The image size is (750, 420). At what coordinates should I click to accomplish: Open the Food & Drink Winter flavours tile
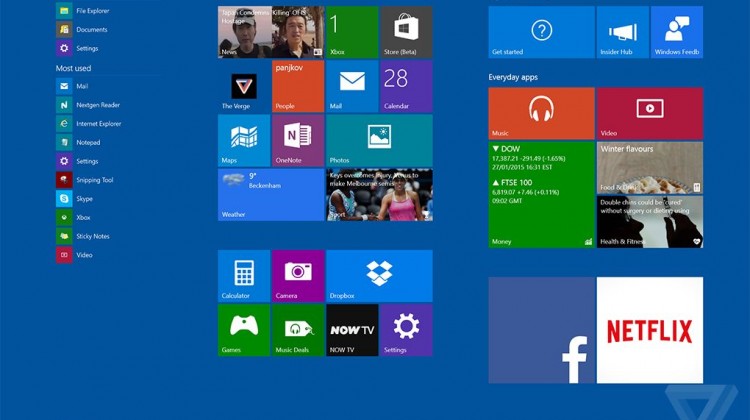click(650, 167)
